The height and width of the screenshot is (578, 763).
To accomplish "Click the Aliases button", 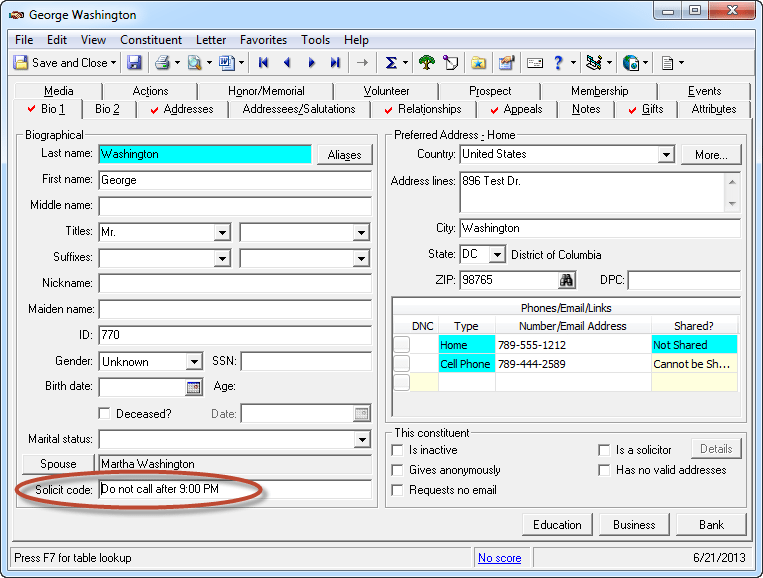I will pos(344,155).
